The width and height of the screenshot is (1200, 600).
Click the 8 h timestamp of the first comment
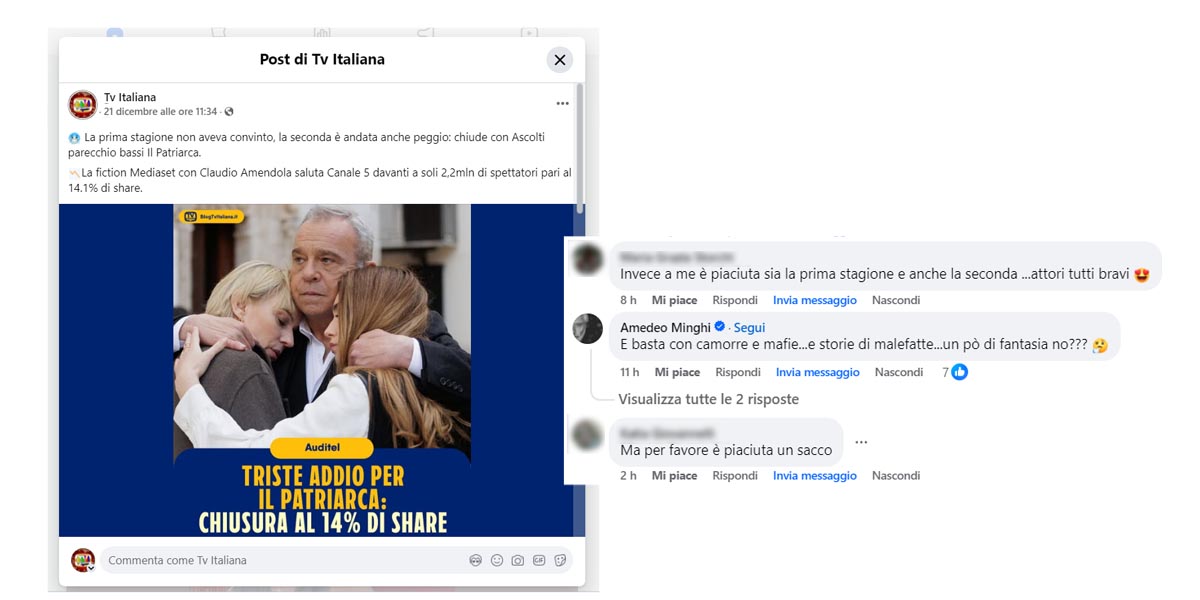(628, 300)
